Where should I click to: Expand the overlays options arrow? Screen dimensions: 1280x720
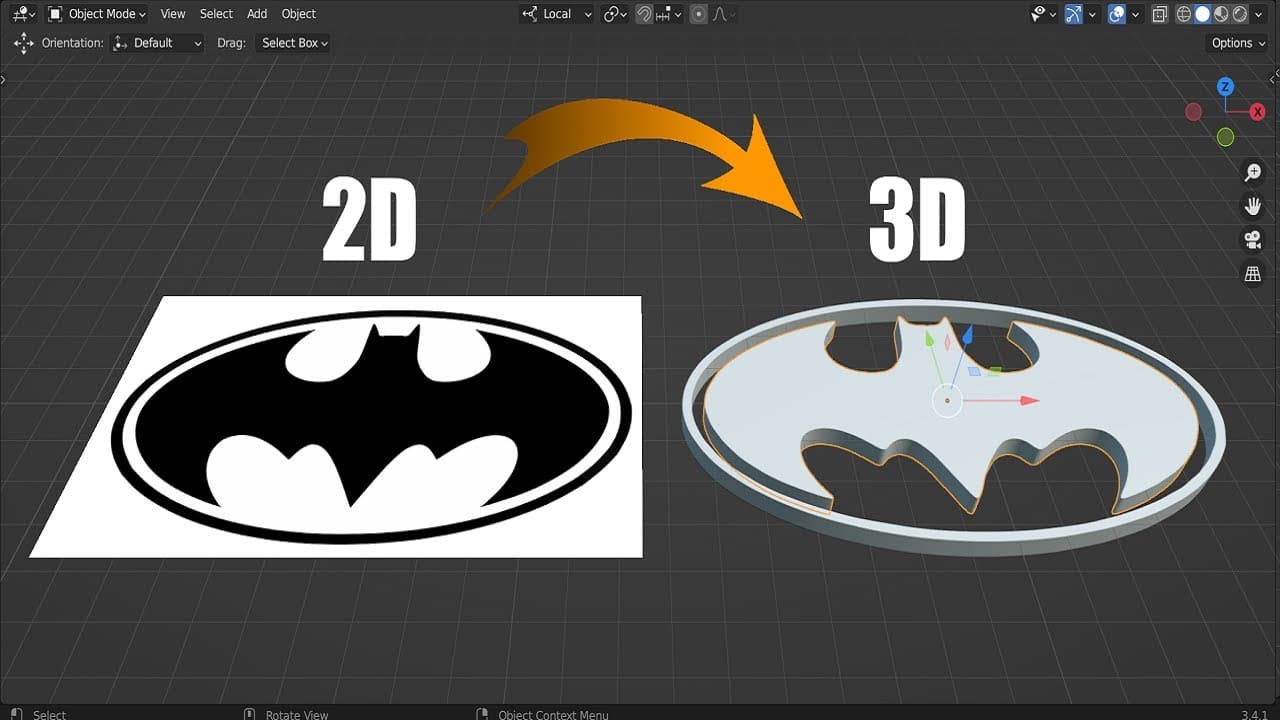coord(1135,14)
